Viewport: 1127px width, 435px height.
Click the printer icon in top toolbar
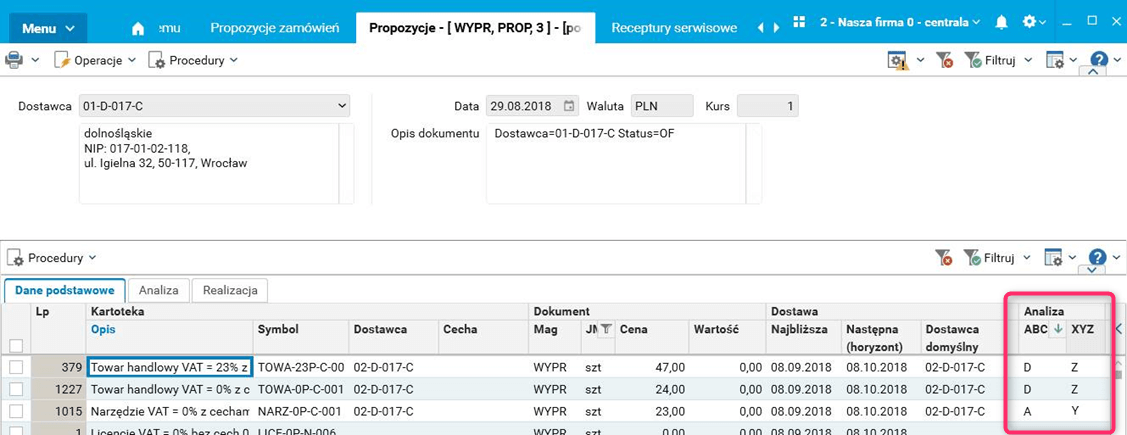(x=13, y=60)
